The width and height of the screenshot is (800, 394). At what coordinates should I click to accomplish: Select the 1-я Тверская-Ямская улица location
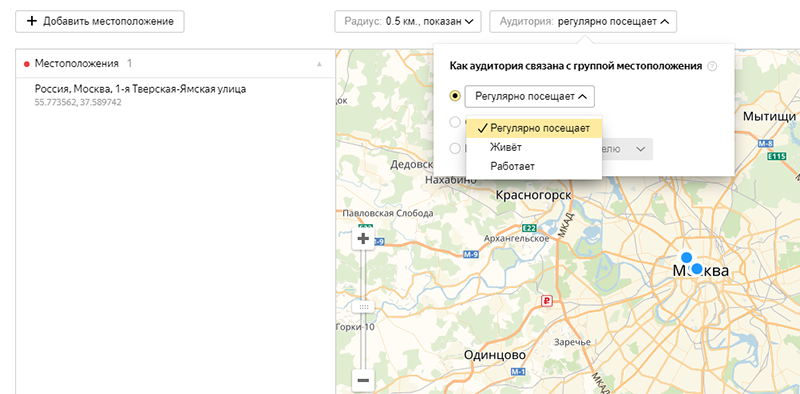[175, 94]
